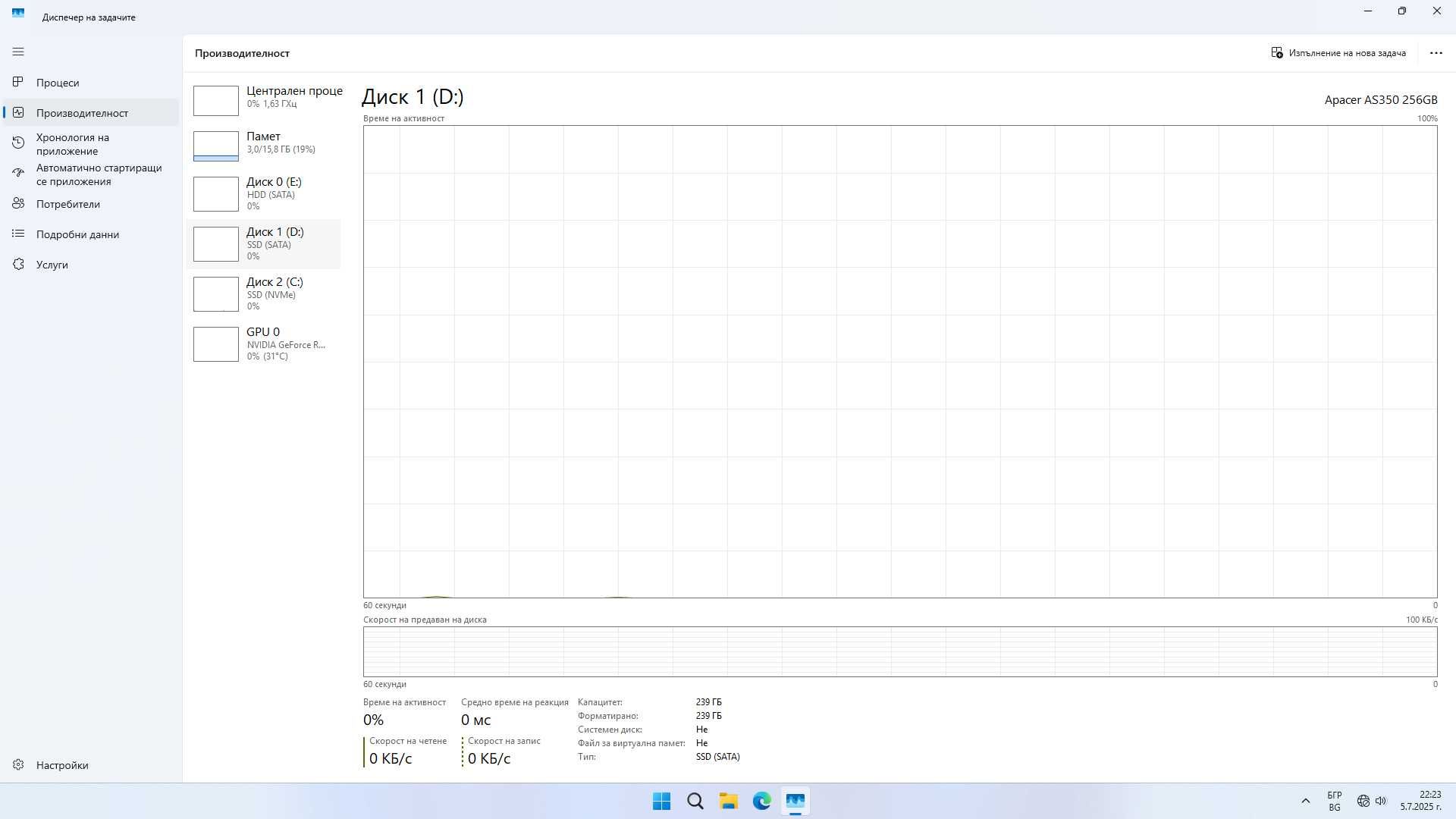Switch input language БГР indicator

1334,801
